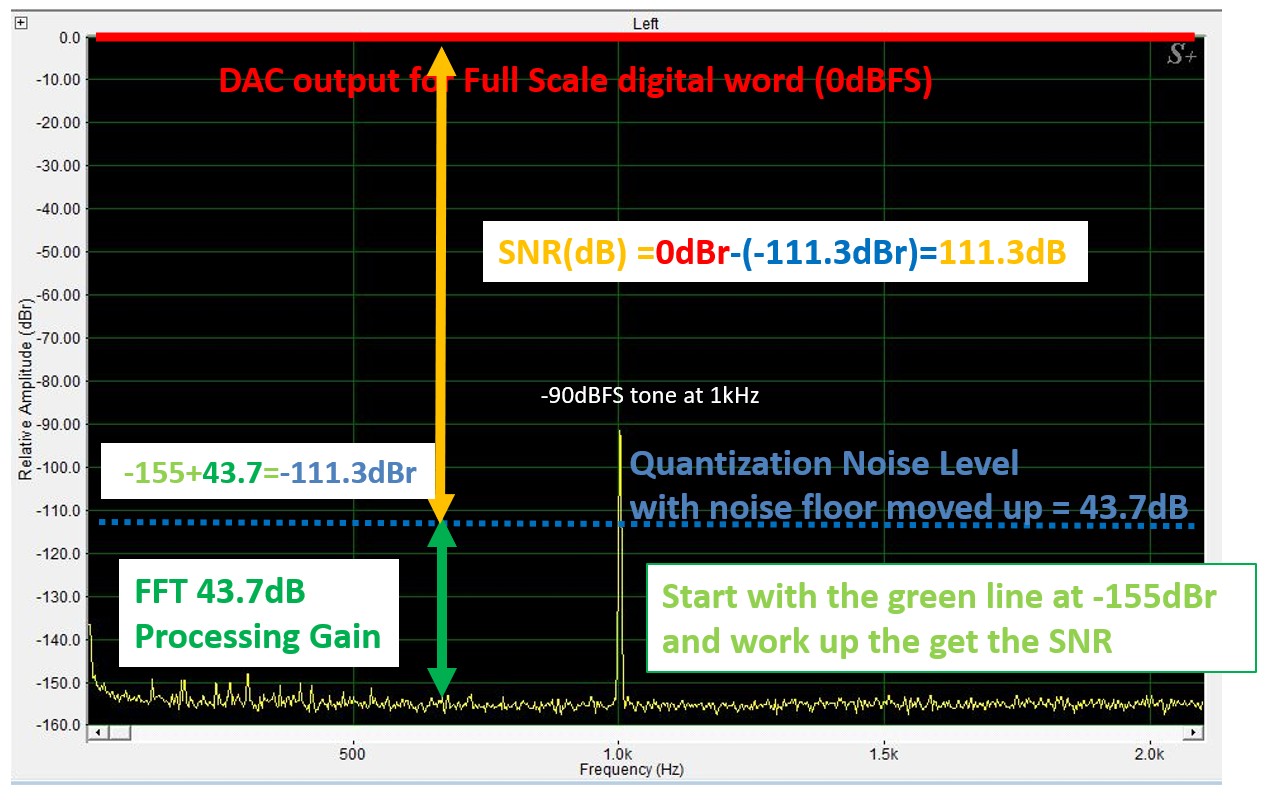Click the "Start with the green line" note
Image resolution: width=1274 pixels, height=800 pixels.
pos(950,618)
